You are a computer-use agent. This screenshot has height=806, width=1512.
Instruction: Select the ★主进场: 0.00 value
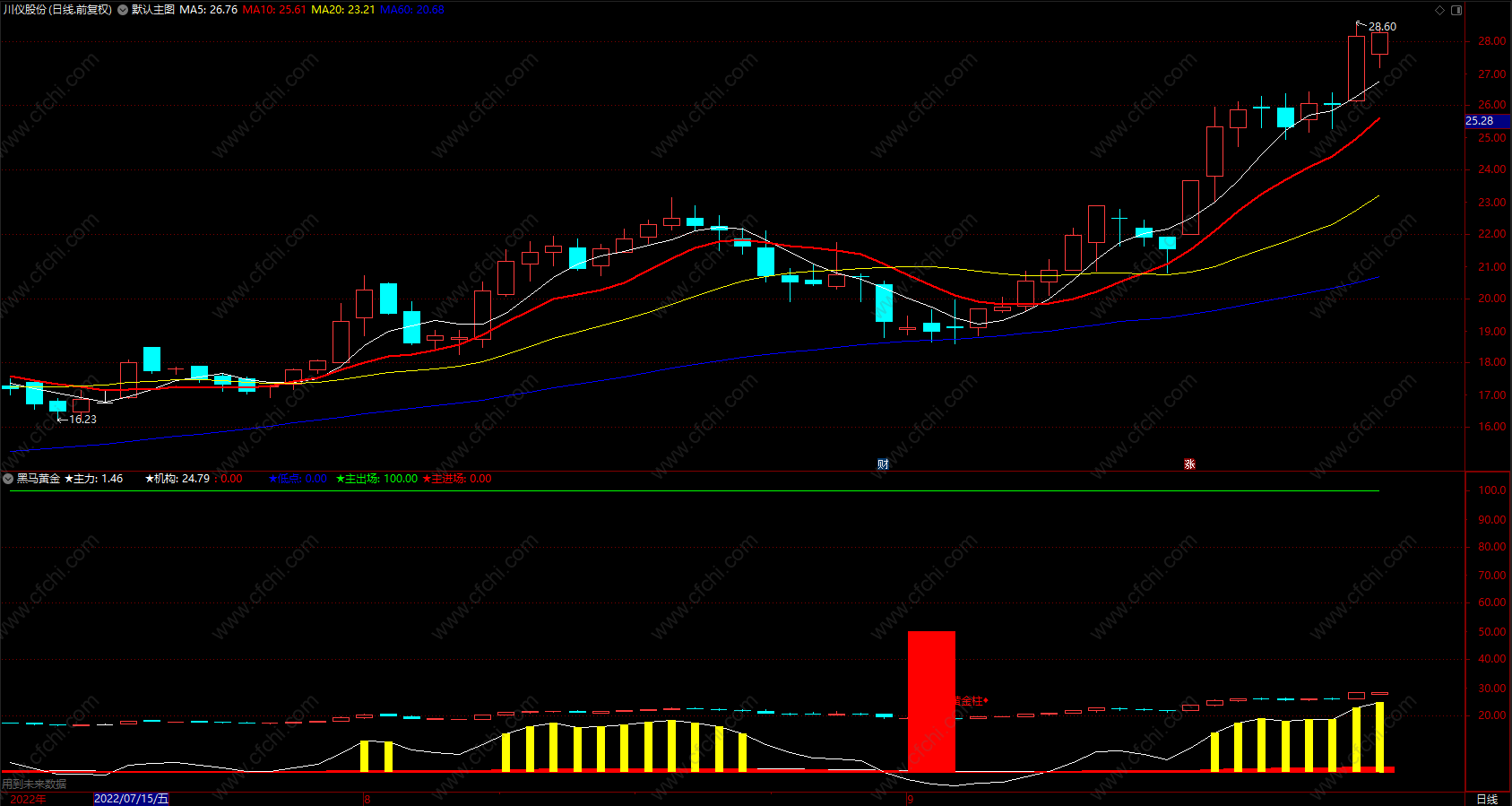(x=457, y=479)
